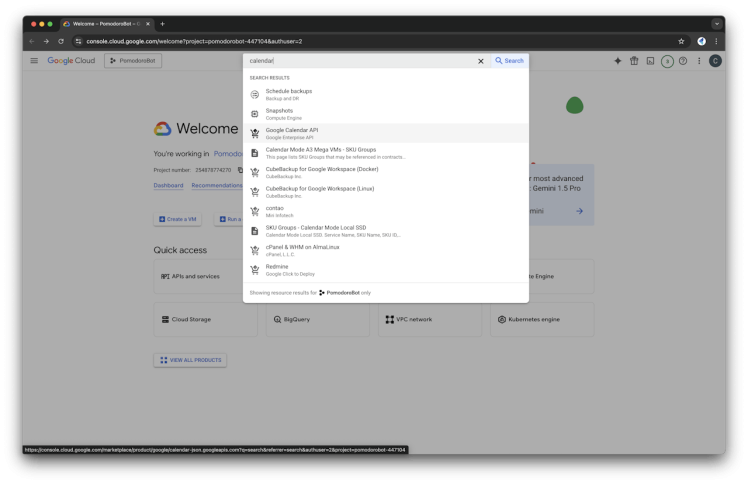Click the View All Products button
Viewport: 748px width, 484px height.
click(190, 360)
